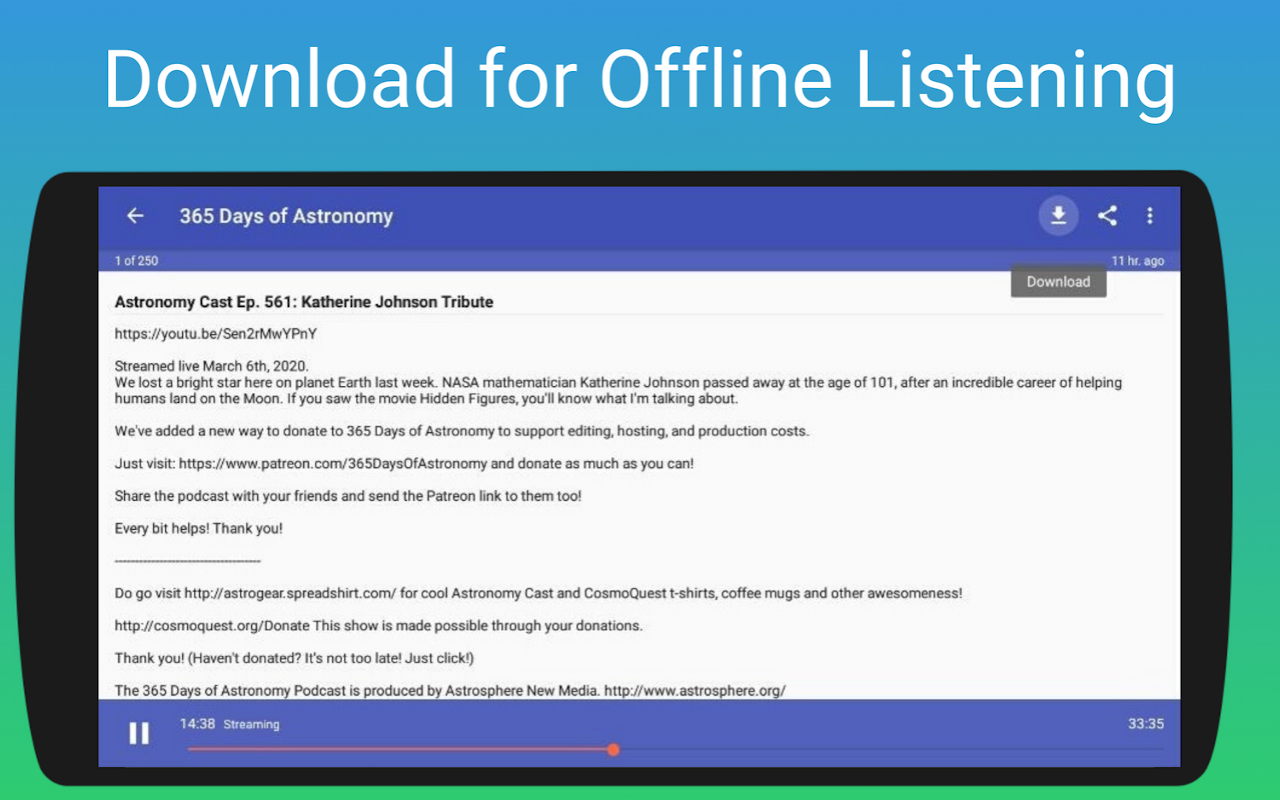Click the 'Share the podcast with your friends' line
This screenshot has height=800, width=1280.
(348, 496)
